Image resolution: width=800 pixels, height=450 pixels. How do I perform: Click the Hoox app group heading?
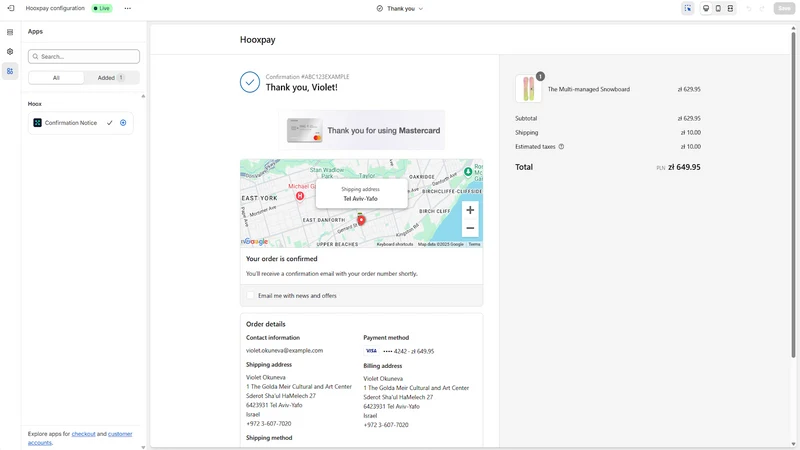coord(35,104)
